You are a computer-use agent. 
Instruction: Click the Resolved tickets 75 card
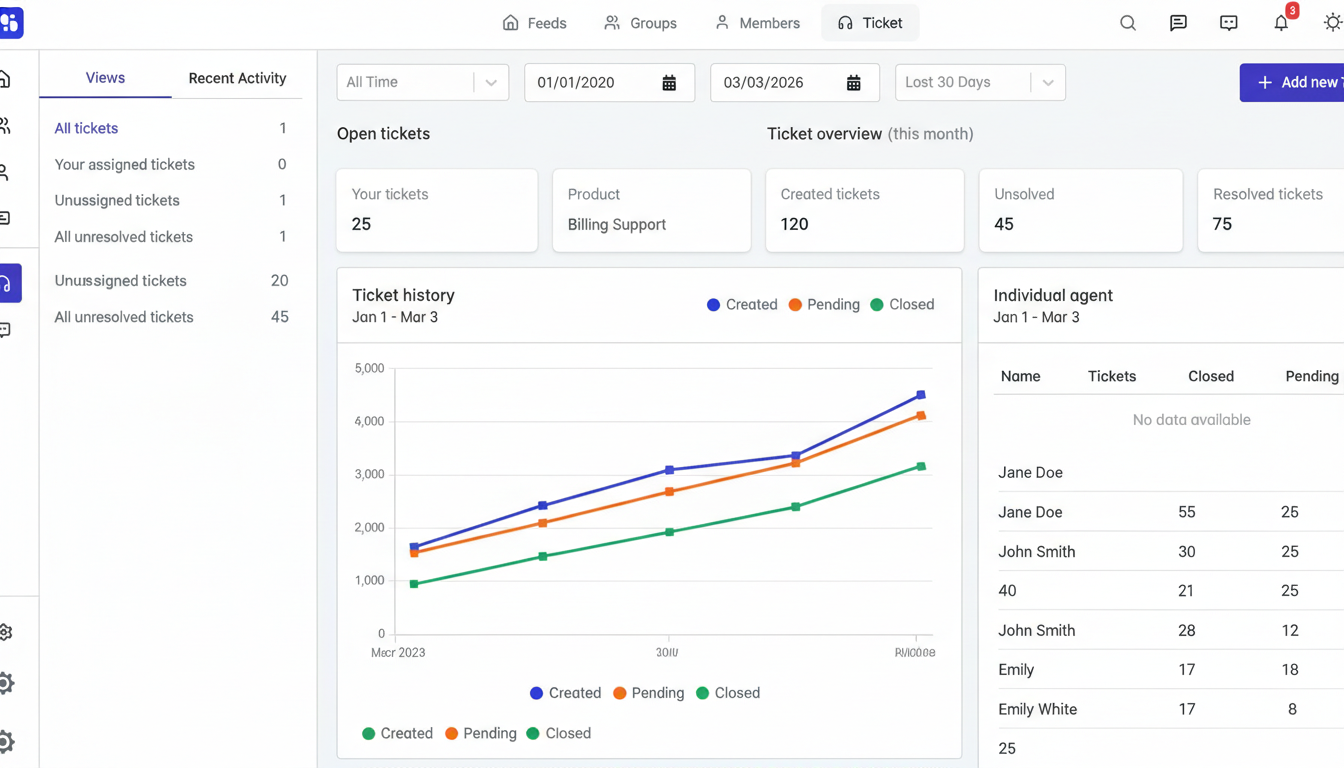[x=1271, y=210]
